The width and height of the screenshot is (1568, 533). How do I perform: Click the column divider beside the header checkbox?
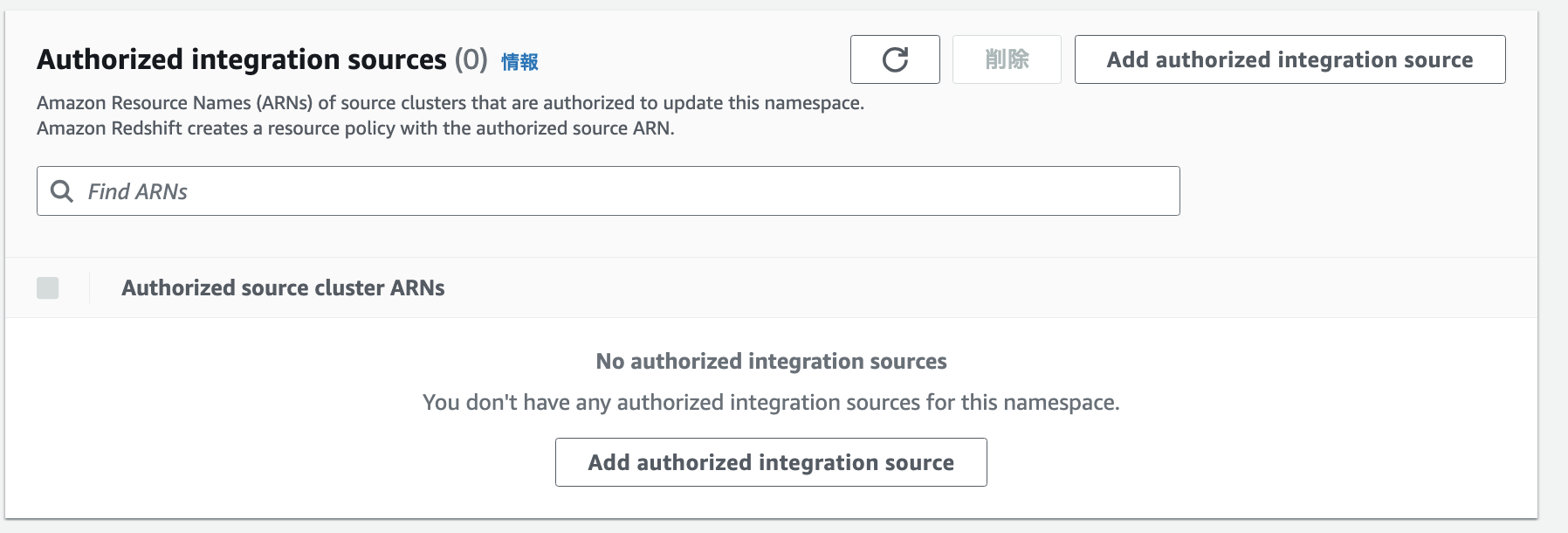[90, 287]
